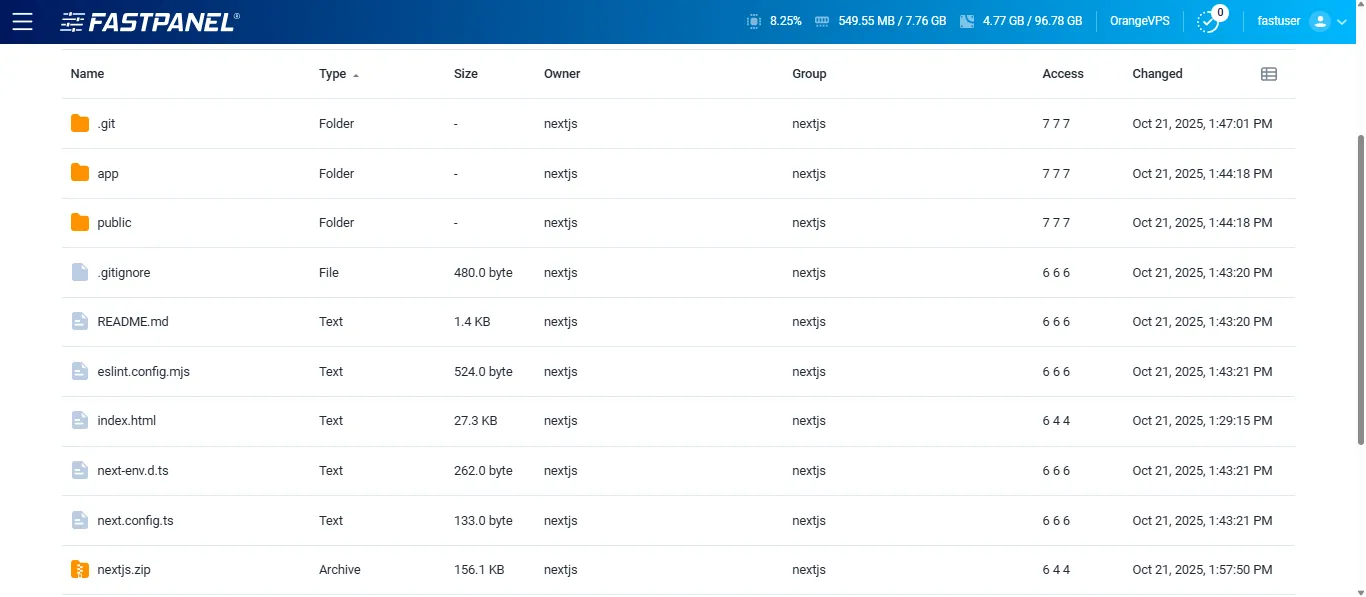Click the nextjs.zip archive icon
The height and width of the screenshot is (597, 1366).
coord(80,570)
